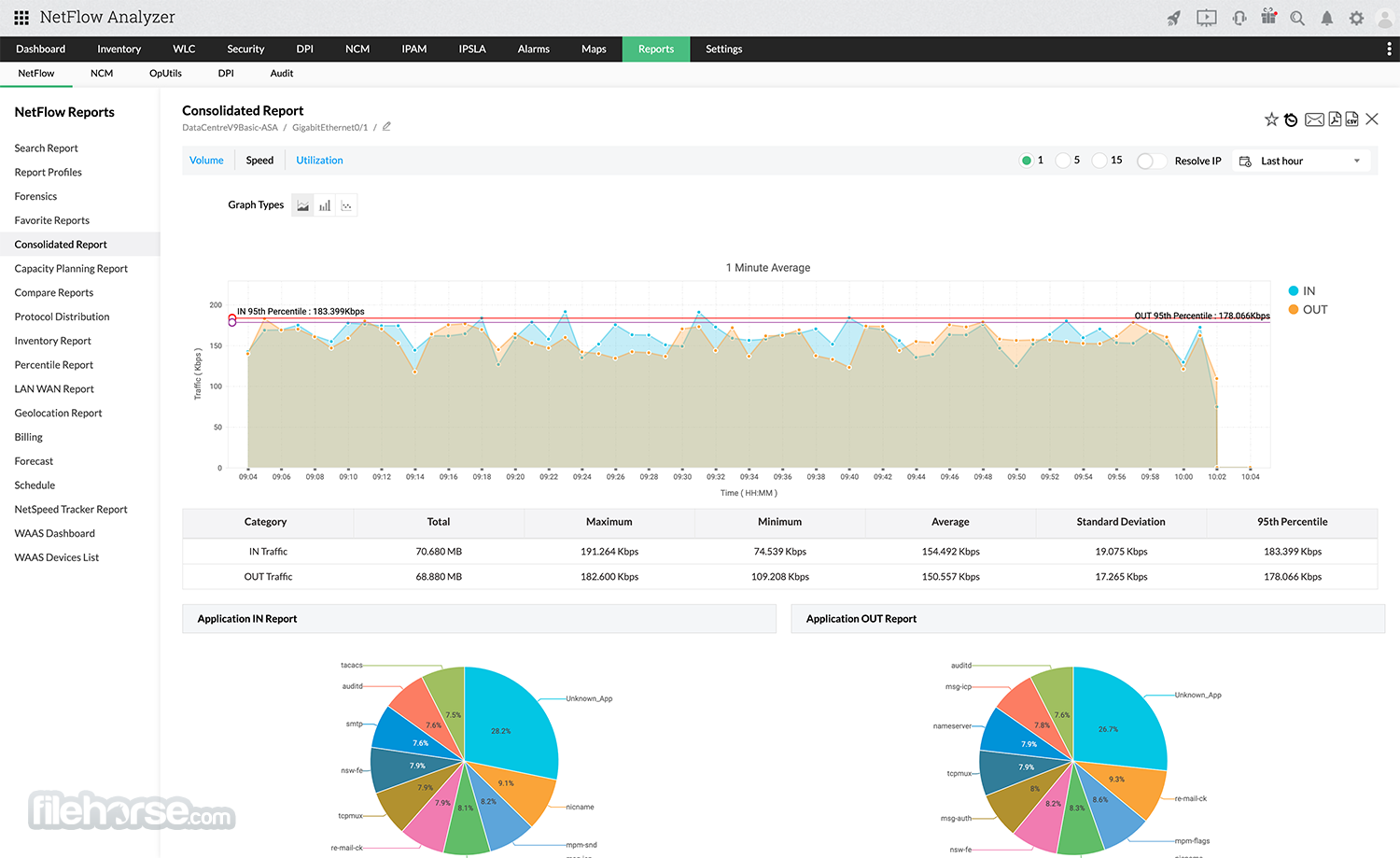Open the Settings tab
The image size is (1400, 858).
724,49
